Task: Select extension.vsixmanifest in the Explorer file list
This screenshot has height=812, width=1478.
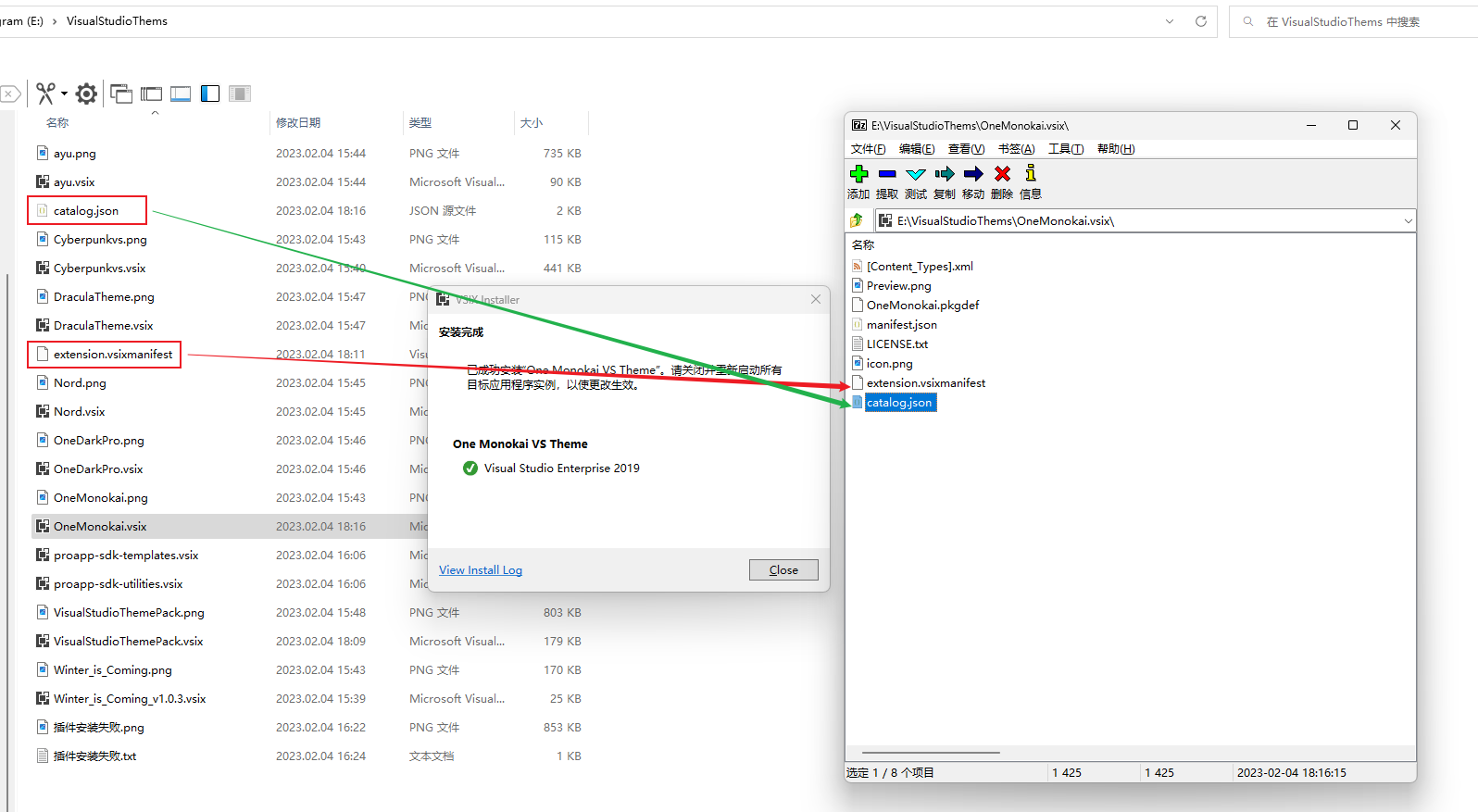Action: 113,355
